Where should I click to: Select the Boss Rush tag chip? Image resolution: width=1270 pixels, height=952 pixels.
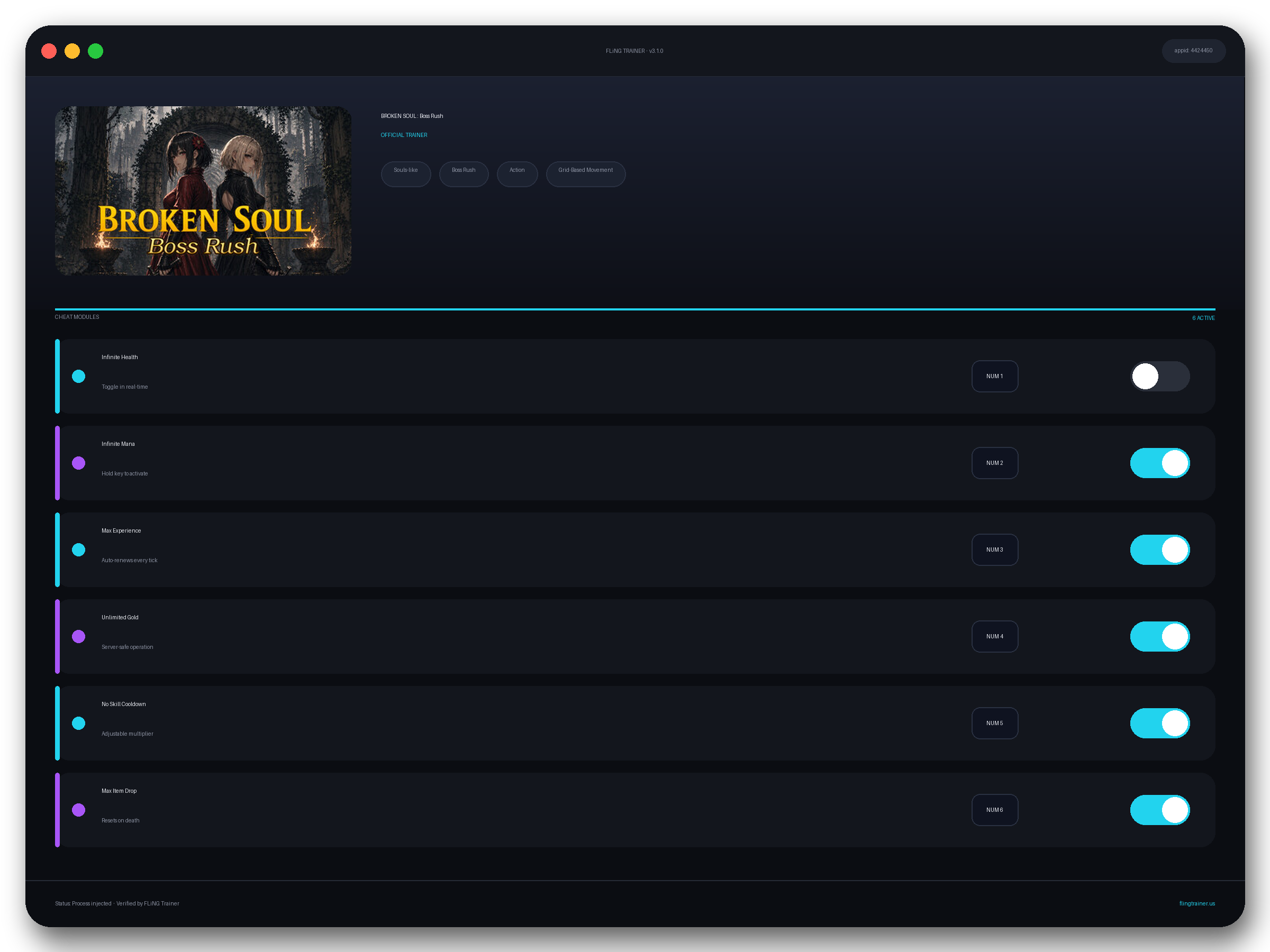coord(464,174)
